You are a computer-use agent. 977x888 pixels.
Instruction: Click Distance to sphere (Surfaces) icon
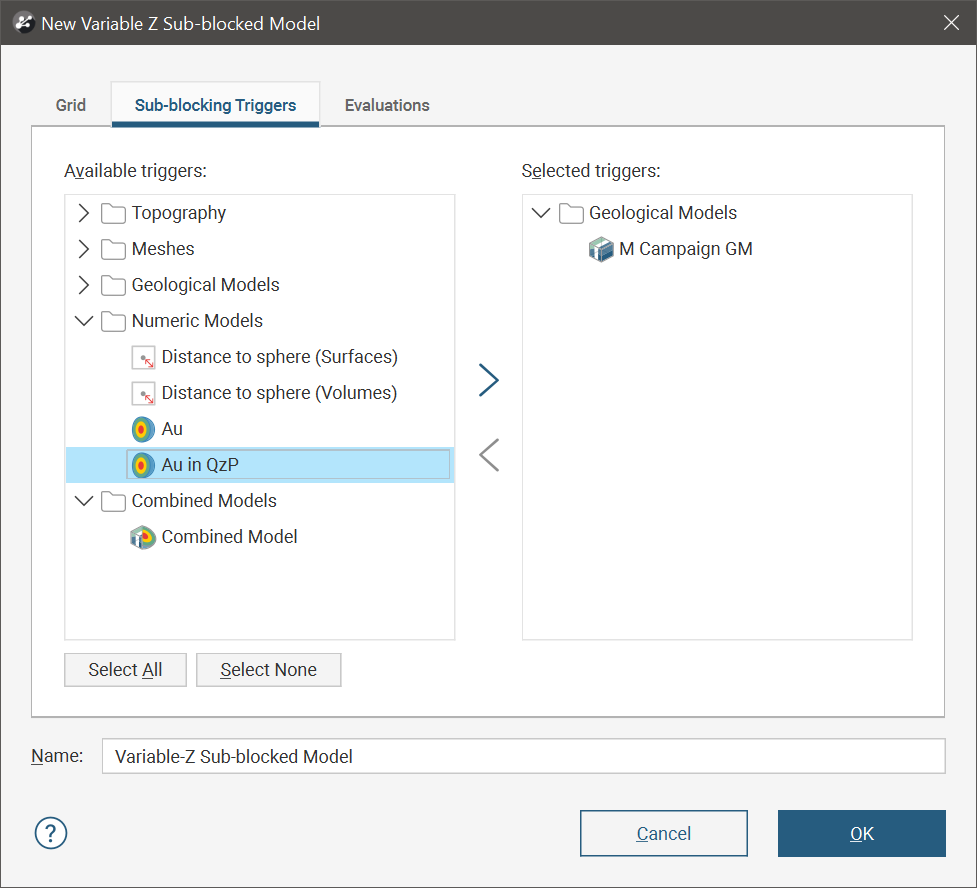pyautogui.click(x=144, y=357)
